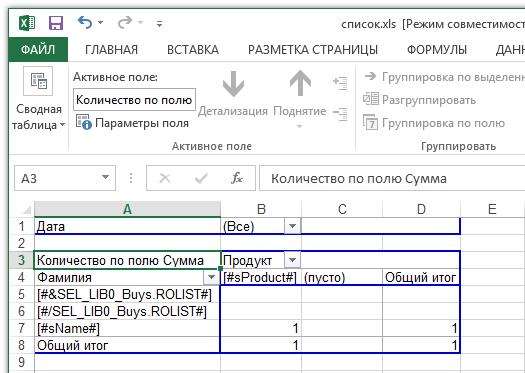
Task: Click the Поднятие up arrow icon
Action: (300, 83)
